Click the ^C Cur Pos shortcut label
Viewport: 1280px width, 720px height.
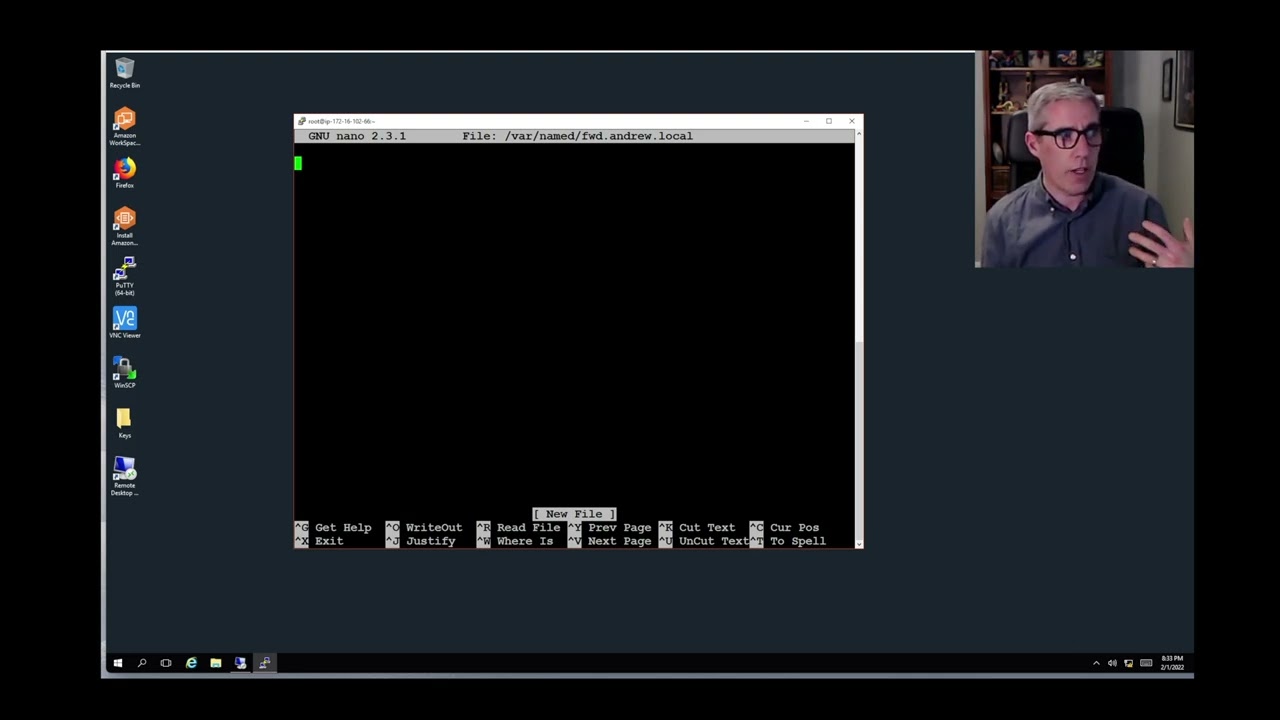tap(784, 528)
